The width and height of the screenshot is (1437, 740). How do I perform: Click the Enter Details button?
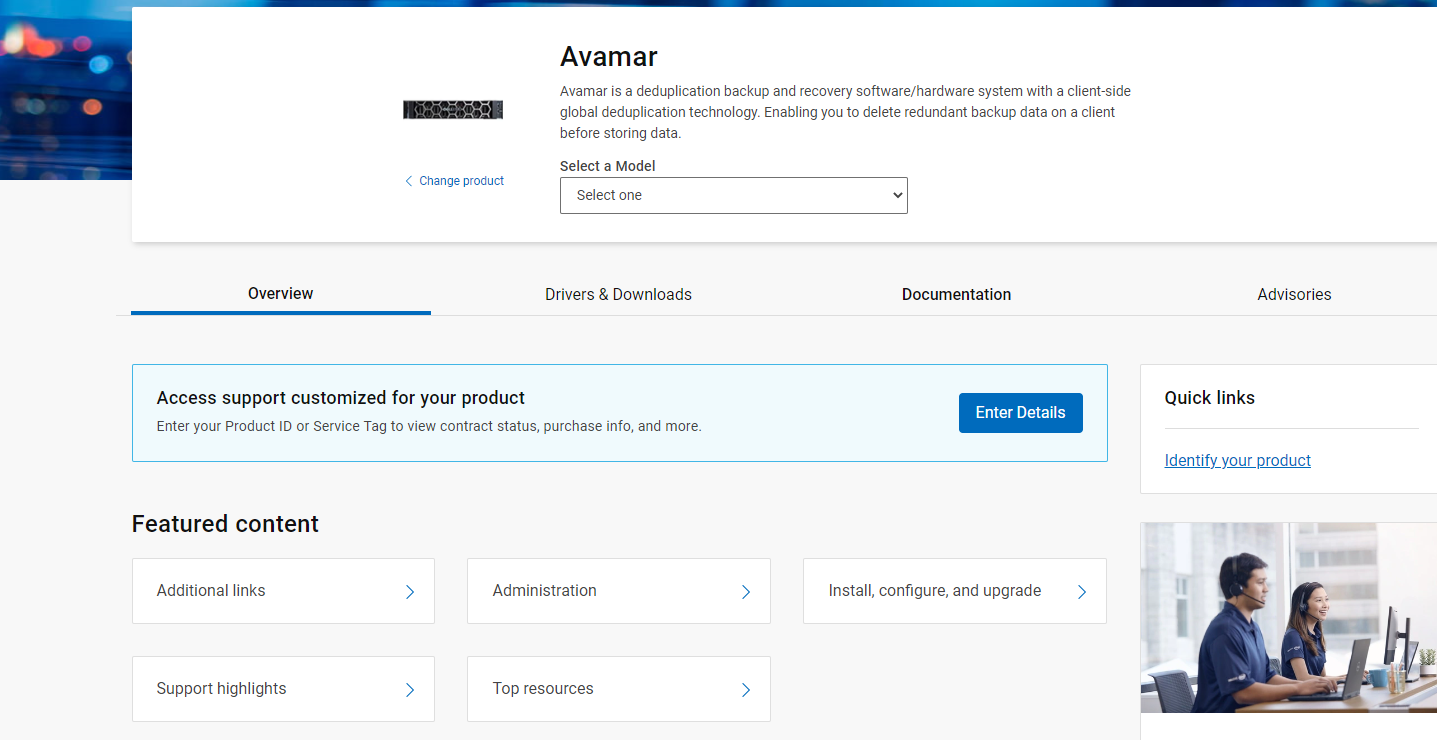click(x=1020, y=412)
